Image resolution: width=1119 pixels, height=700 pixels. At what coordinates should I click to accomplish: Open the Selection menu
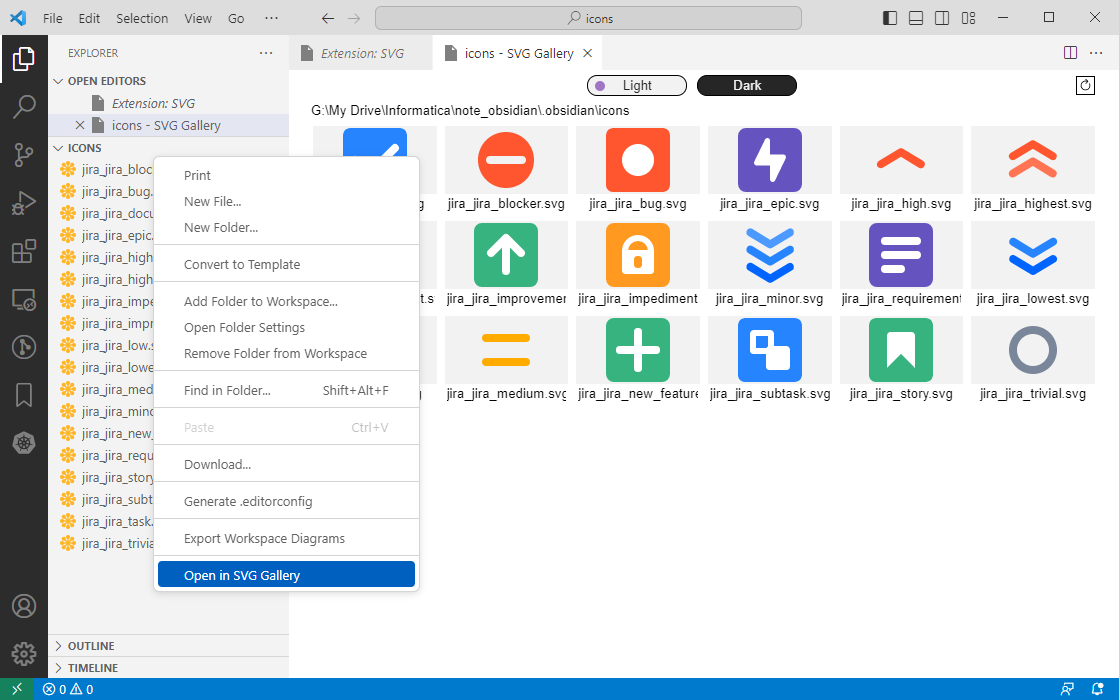point(142,19)
